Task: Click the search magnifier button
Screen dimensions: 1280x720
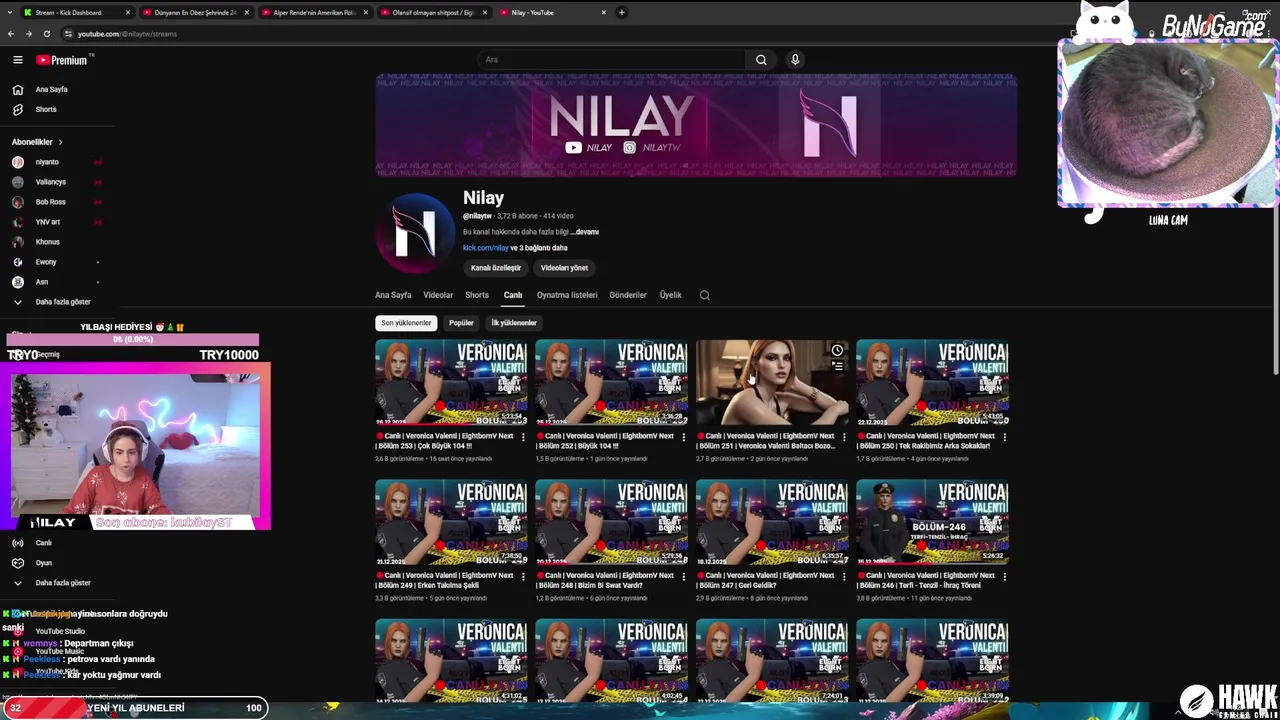Action: [x=761, y=60]
